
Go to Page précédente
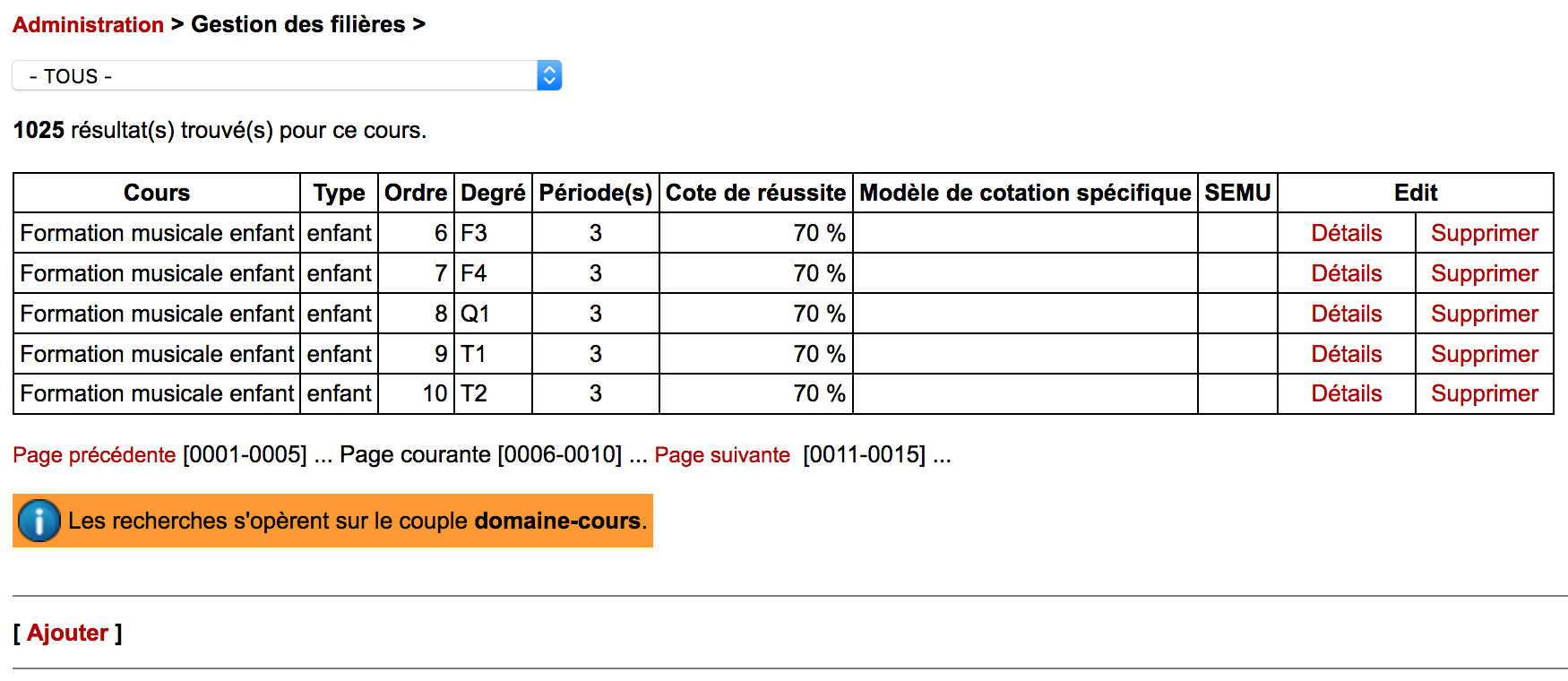coord(94,455)
